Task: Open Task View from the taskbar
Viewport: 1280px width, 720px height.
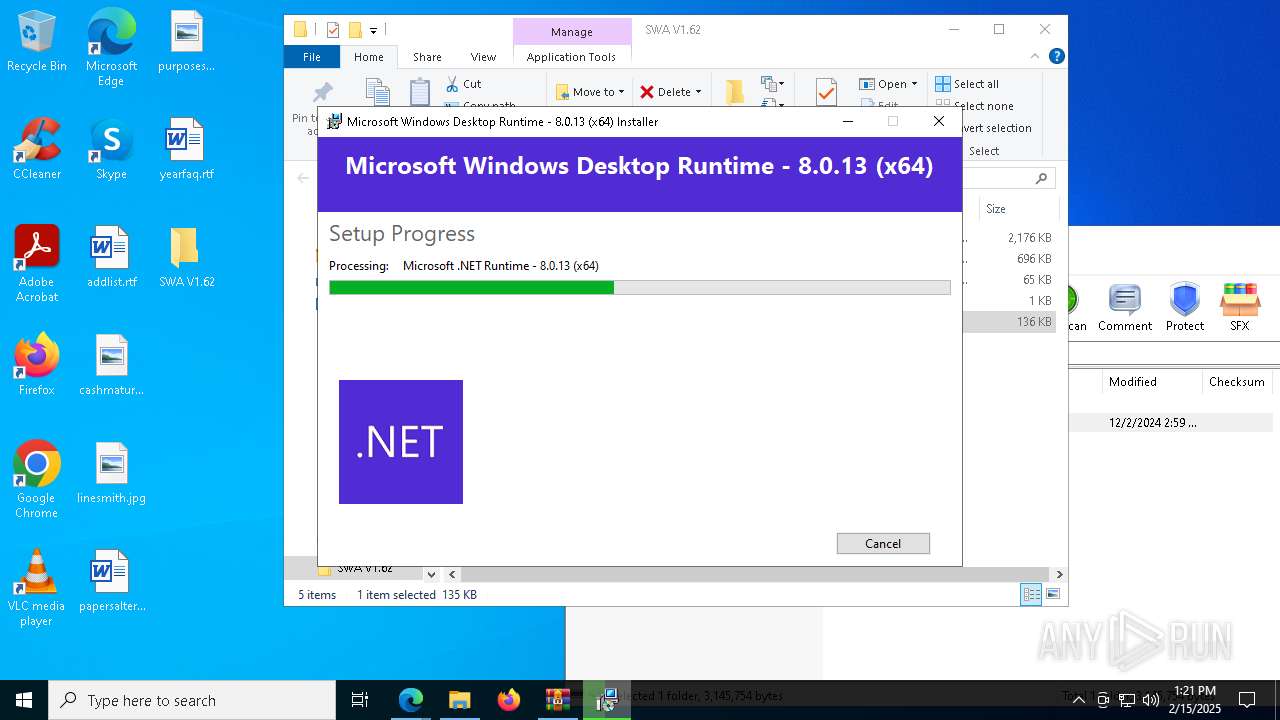Action: tap(360, 700)
